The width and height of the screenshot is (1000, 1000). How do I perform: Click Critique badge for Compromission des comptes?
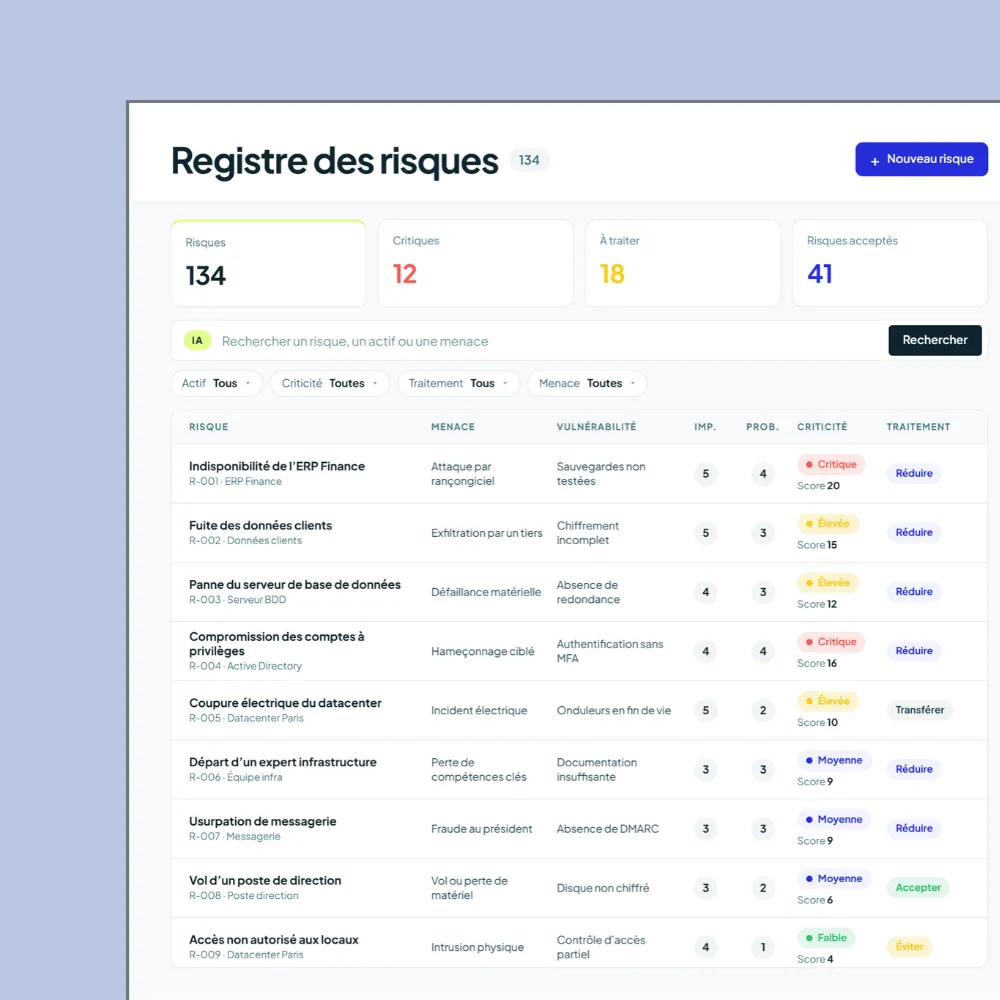click(830, 642)
